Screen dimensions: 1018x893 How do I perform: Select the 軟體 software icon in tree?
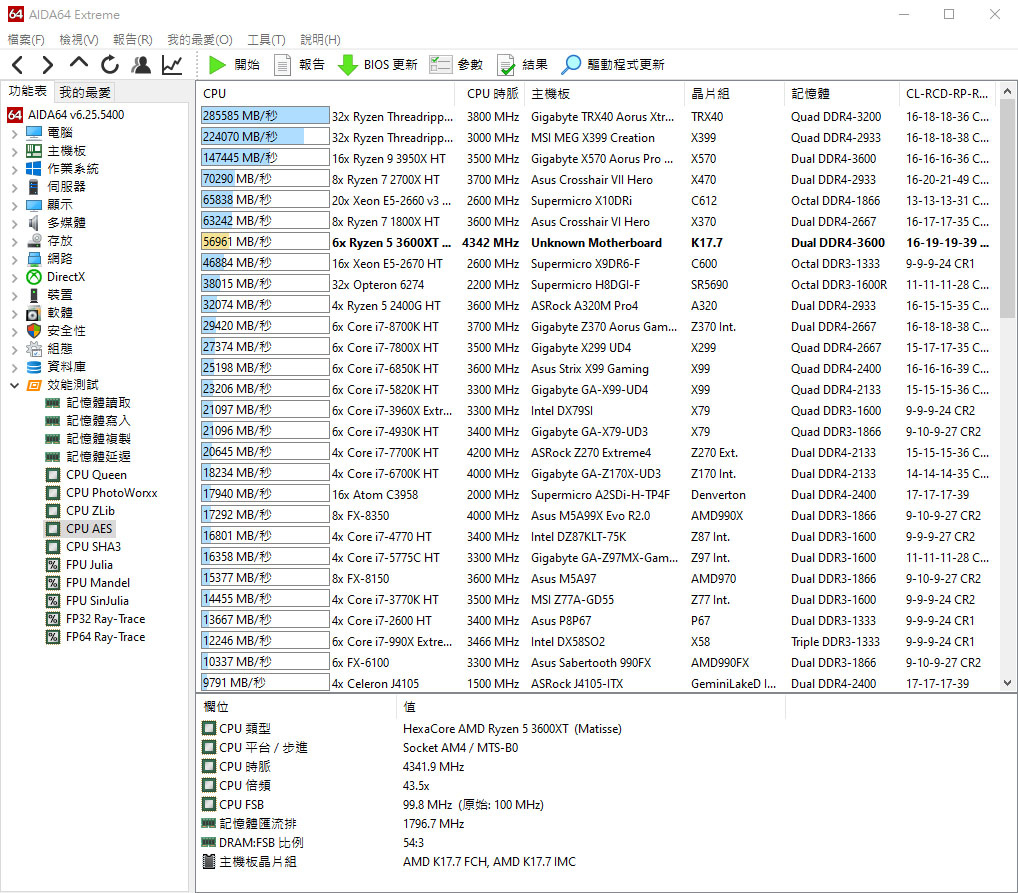point(34,313)
